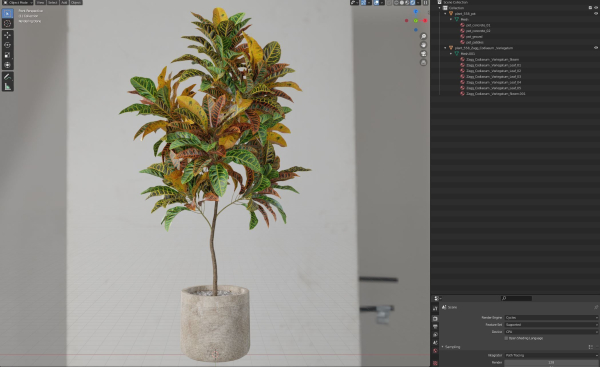
Task: Open the Output properties tab
Action: tap(435, 327)
